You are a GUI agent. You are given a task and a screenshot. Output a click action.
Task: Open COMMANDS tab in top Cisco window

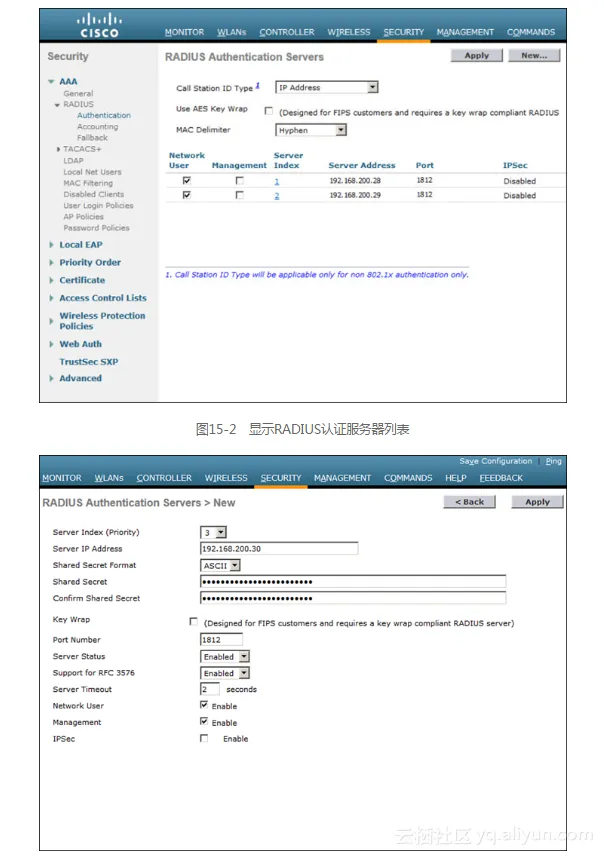tap(530, 32)
